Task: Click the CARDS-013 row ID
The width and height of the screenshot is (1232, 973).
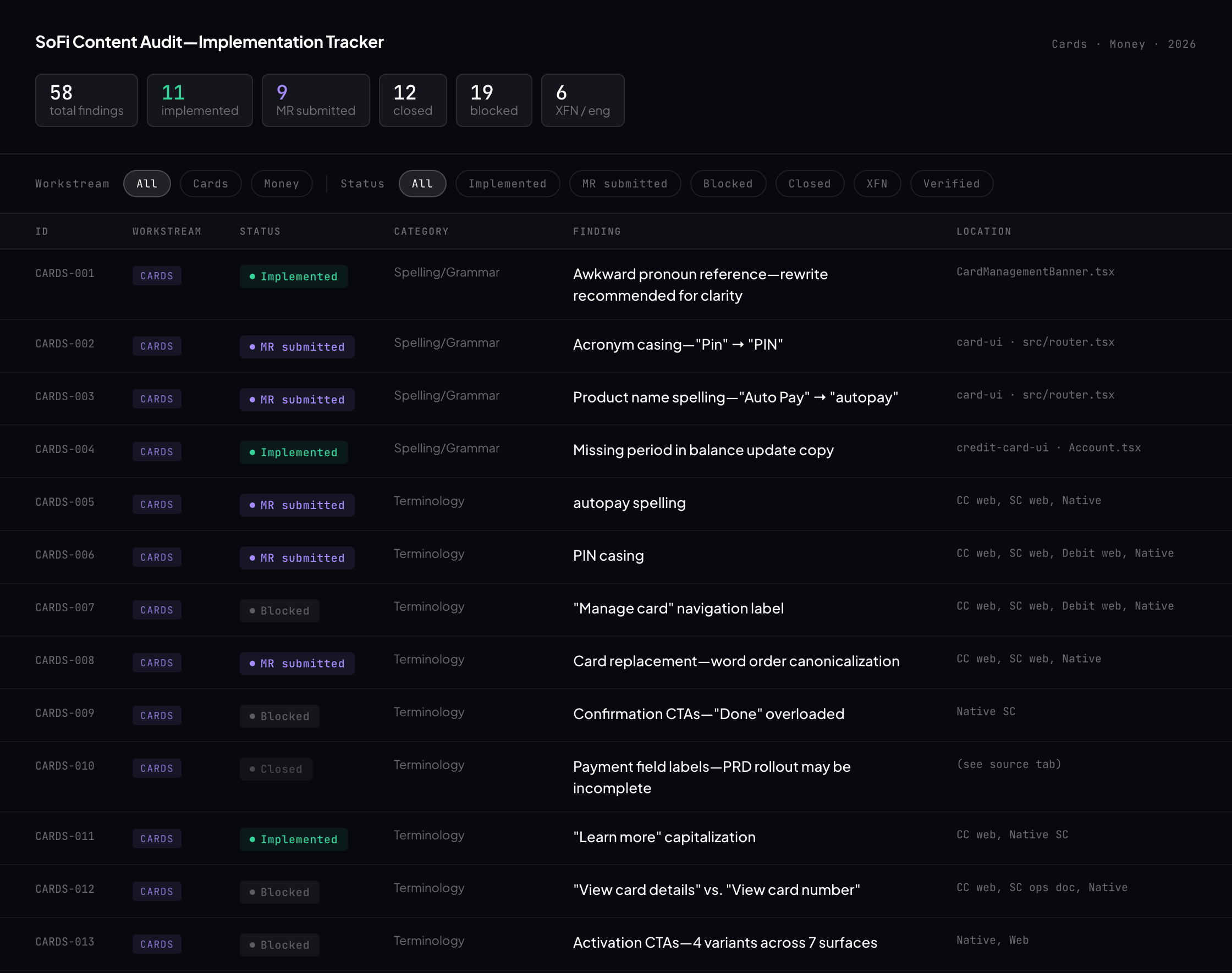Action: click(65, 942)
